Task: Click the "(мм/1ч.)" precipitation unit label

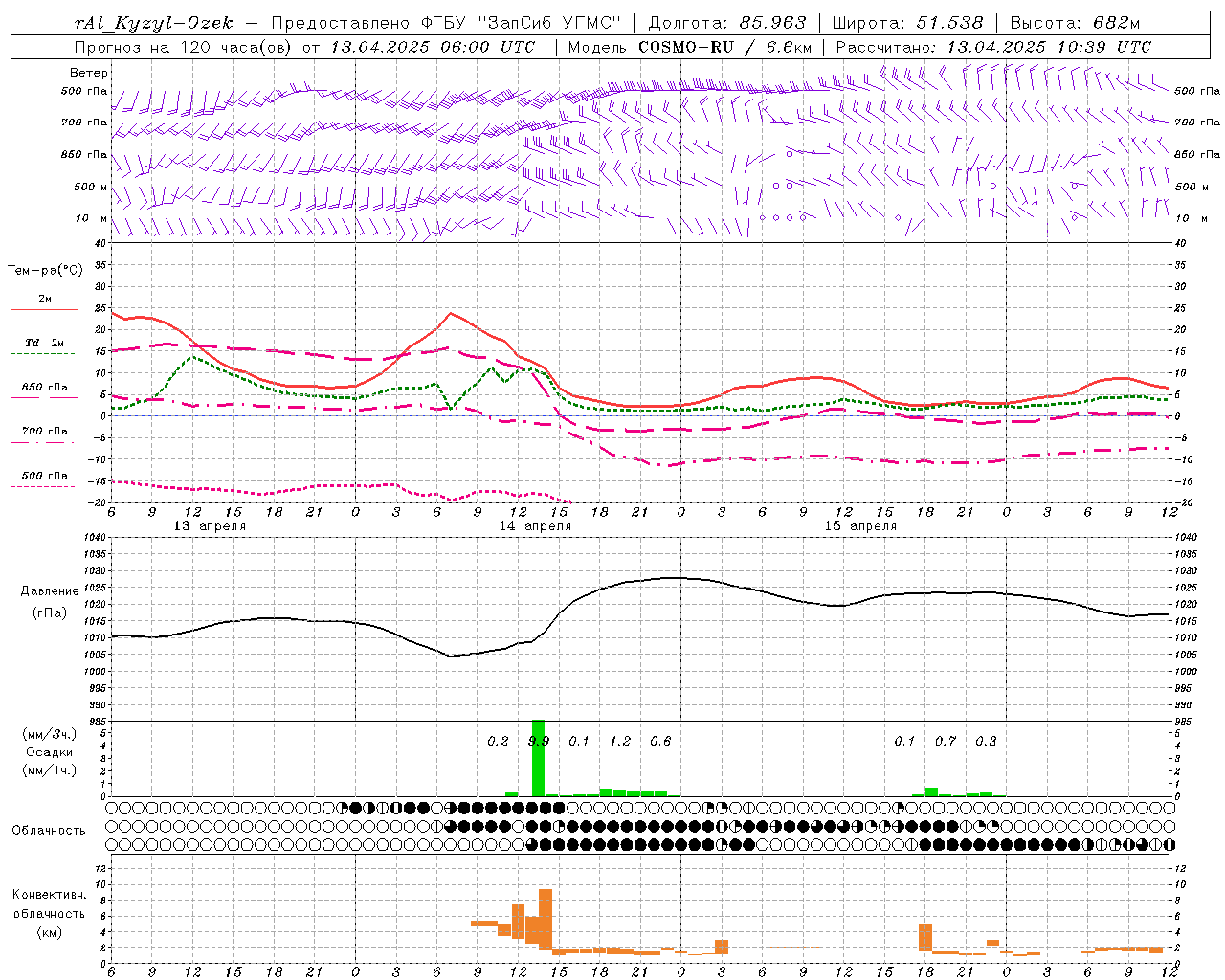Action: coord(50,770)
